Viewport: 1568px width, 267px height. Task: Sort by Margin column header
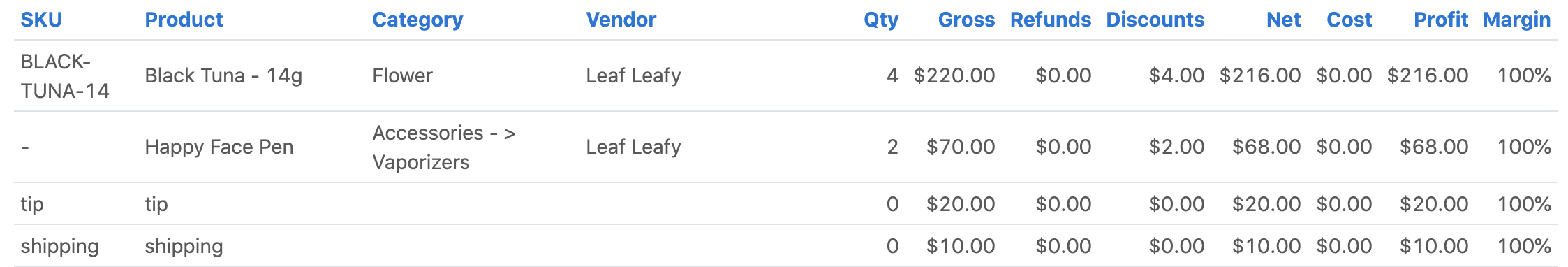1516,20
